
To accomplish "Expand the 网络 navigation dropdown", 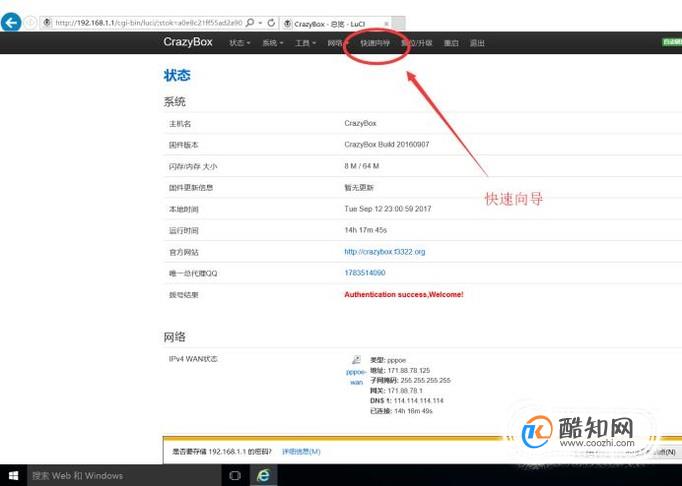I will 338,43.
